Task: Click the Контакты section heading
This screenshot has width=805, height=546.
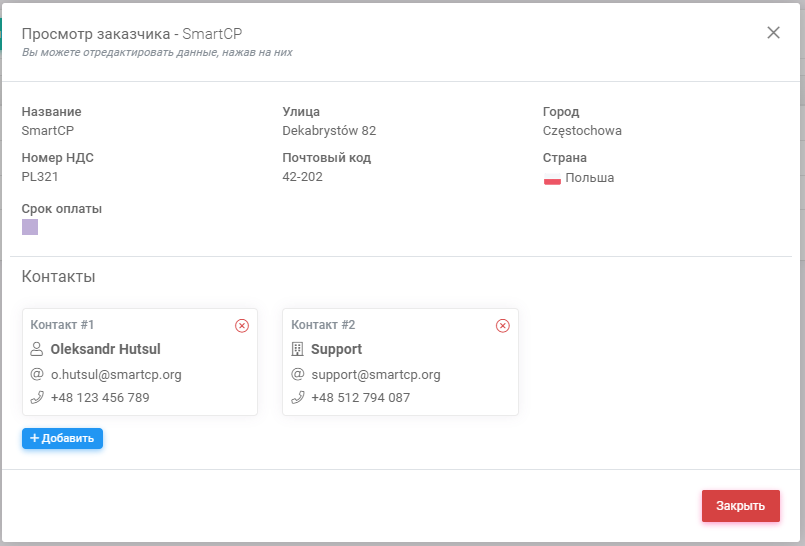Action: pyautogui.click(x=59, y=277)
